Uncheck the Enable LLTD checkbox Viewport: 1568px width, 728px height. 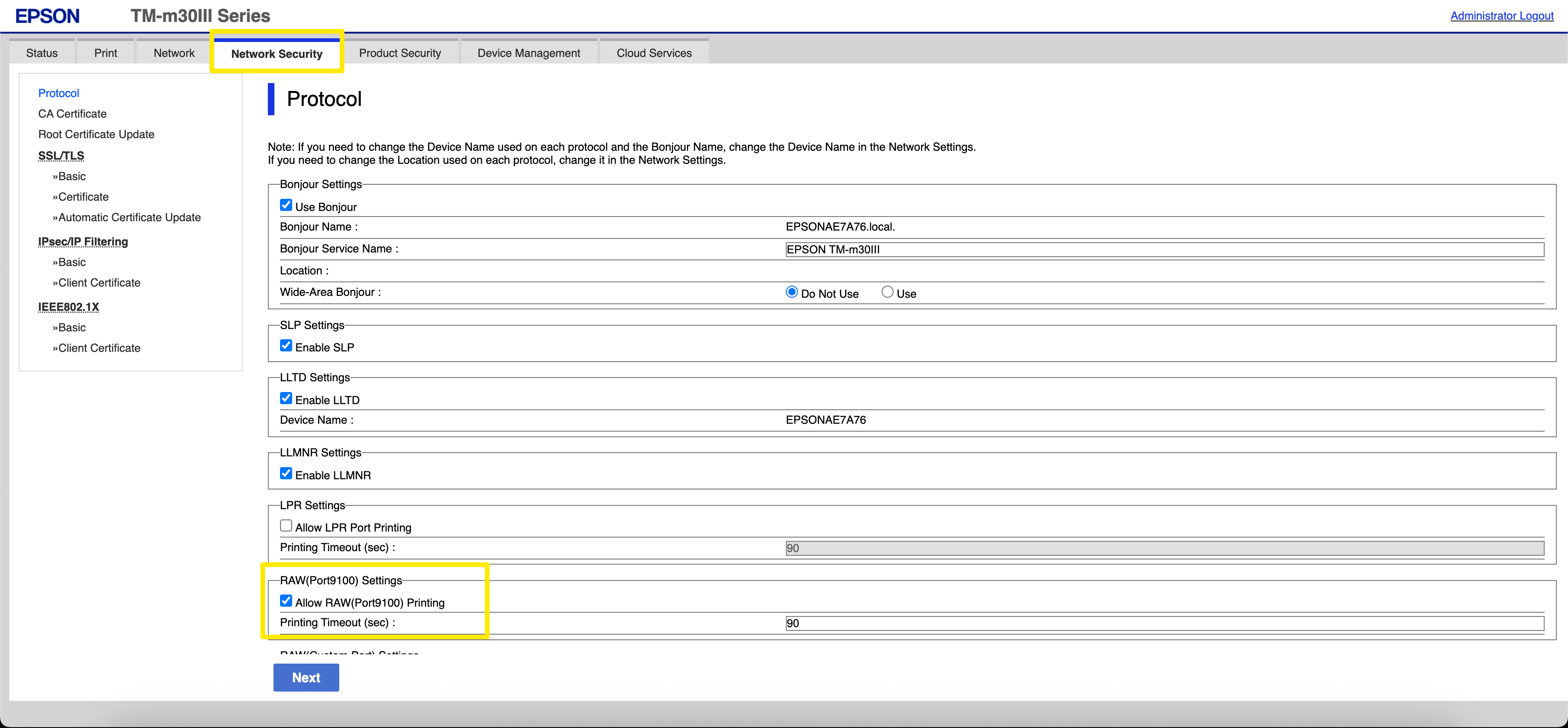pos(286,398)
